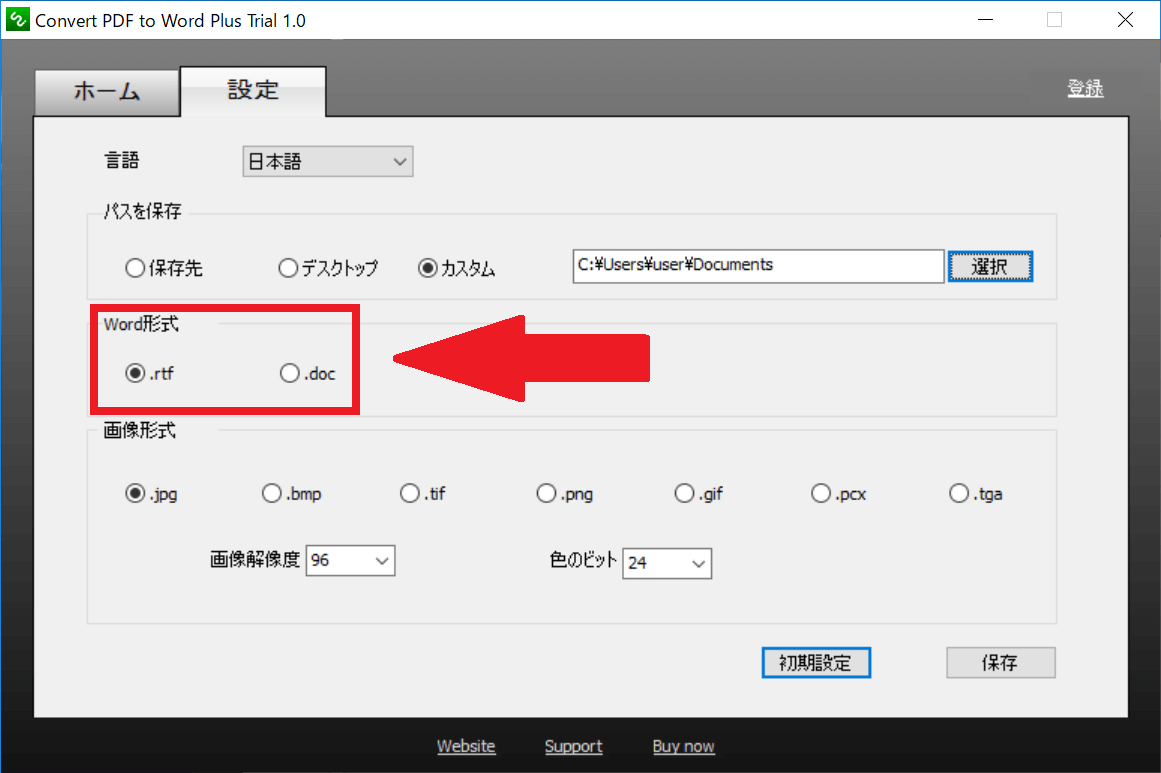This screenshot has height=773, width=1161.
Task: Switch to the ホーム tab
Action: (x=106, y=91)
